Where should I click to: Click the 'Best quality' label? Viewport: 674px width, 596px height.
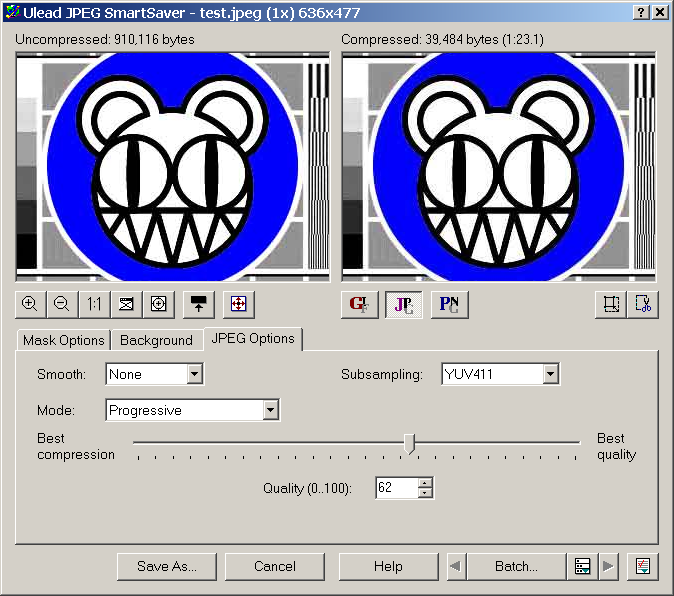click(x=616, y=446)
